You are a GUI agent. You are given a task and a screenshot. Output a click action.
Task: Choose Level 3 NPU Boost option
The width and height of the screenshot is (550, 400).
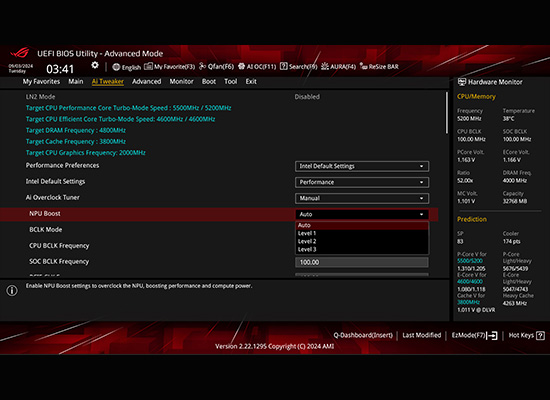pyautogui.click(x=362, y=249)
